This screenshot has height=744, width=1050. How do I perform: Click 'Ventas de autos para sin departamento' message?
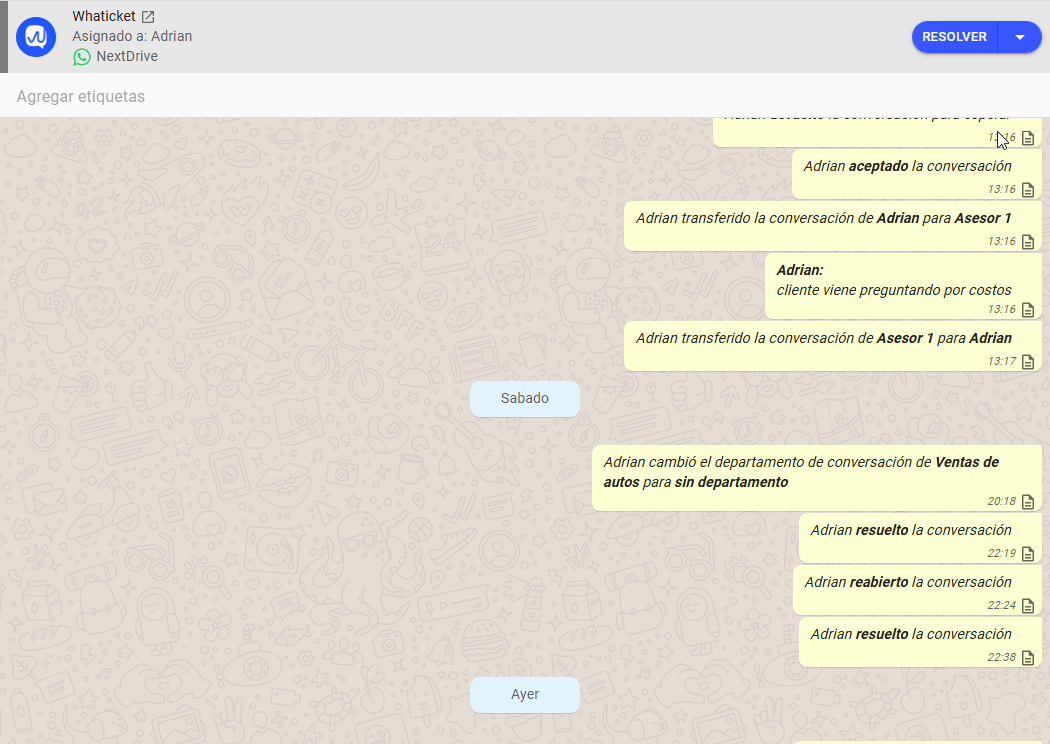pos(817,477)
